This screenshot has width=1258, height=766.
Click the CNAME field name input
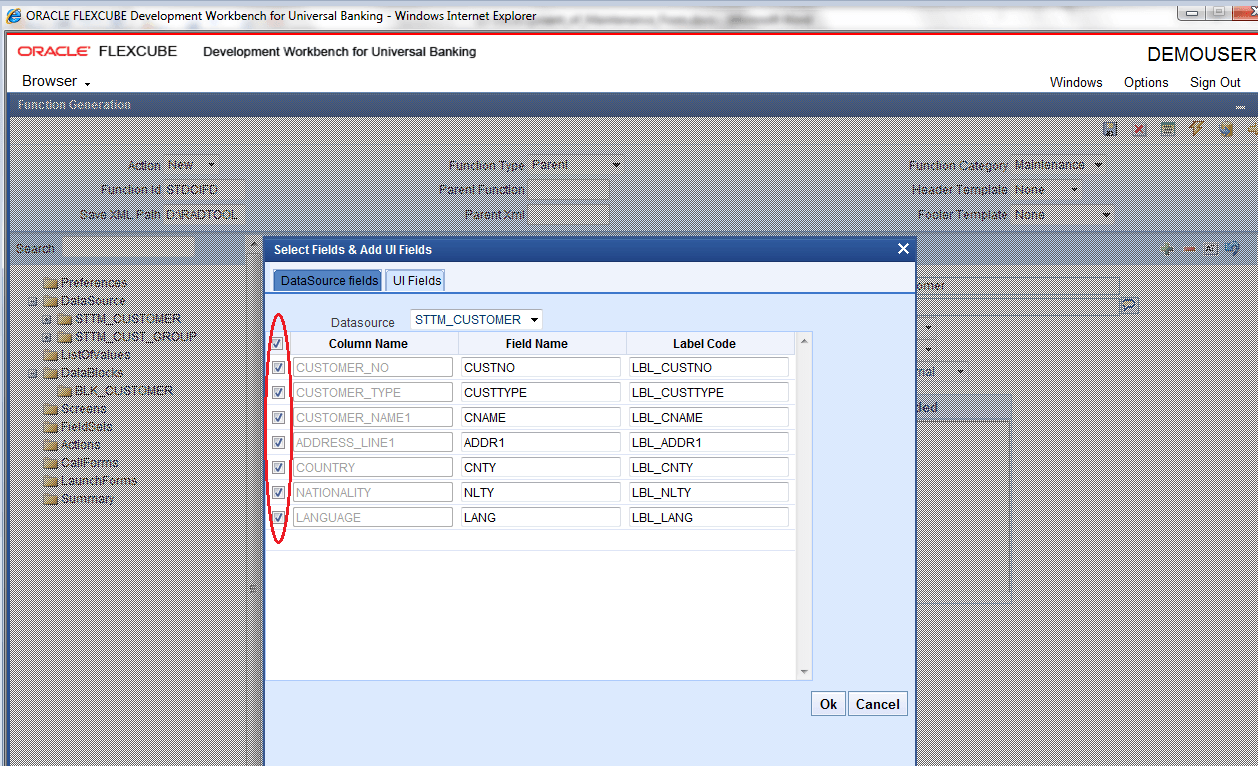541,418
